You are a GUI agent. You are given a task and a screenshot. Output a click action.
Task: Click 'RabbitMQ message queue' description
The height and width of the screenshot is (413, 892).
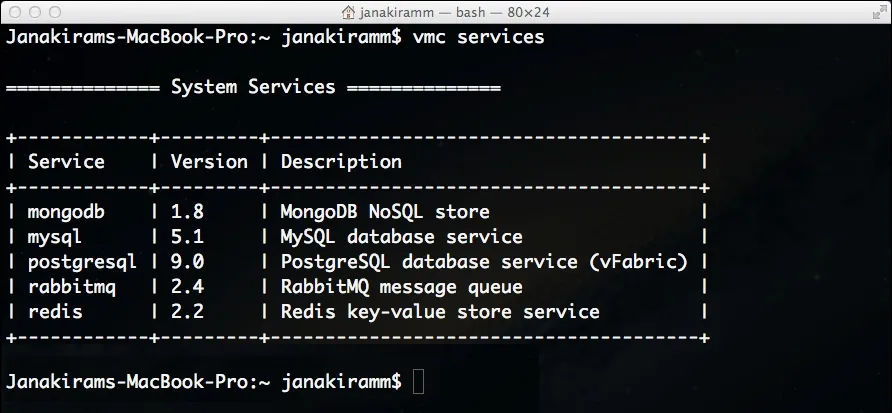pyautogui.click(x=402, y=287)
